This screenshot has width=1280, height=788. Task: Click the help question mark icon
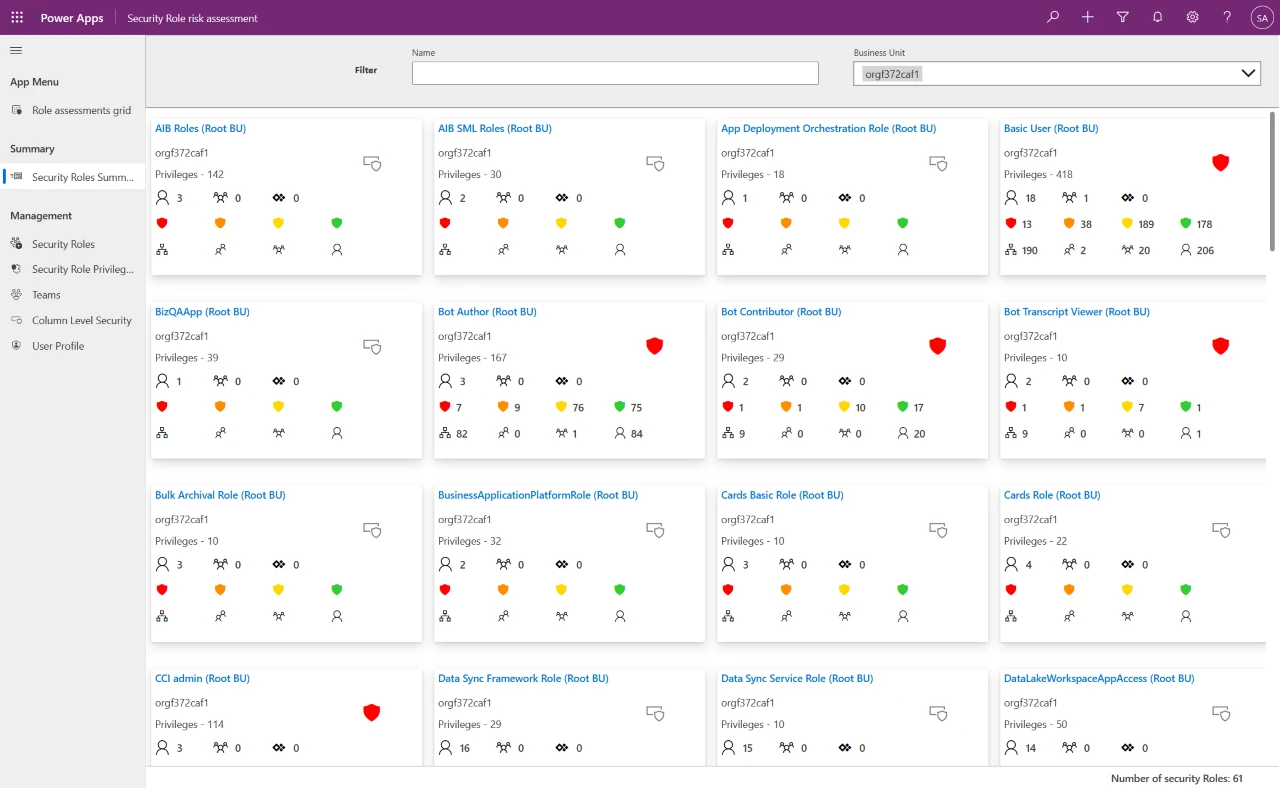tap(1227, 18)
